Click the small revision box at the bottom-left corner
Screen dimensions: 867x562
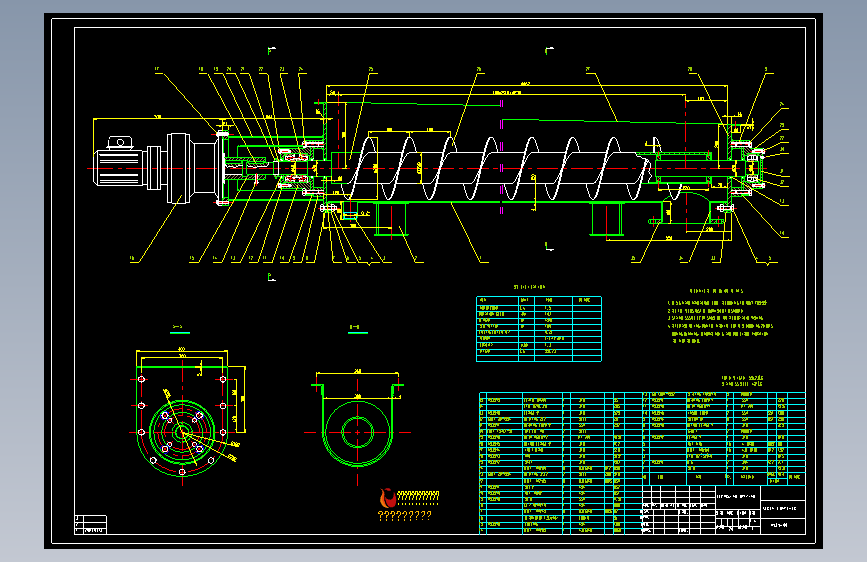pos(91,524)
